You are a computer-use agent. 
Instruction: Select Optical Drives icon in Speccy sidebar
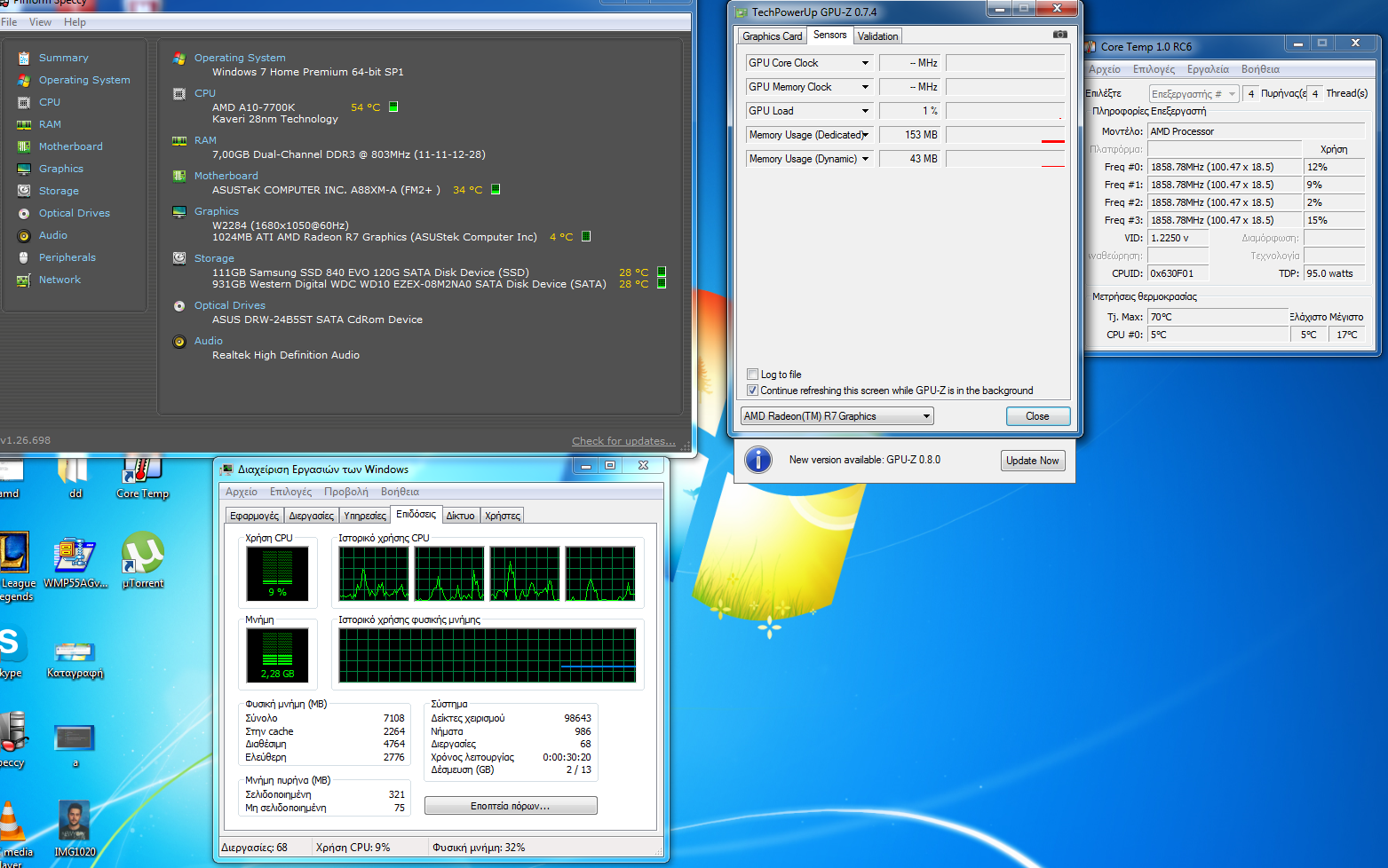point(24,213)
